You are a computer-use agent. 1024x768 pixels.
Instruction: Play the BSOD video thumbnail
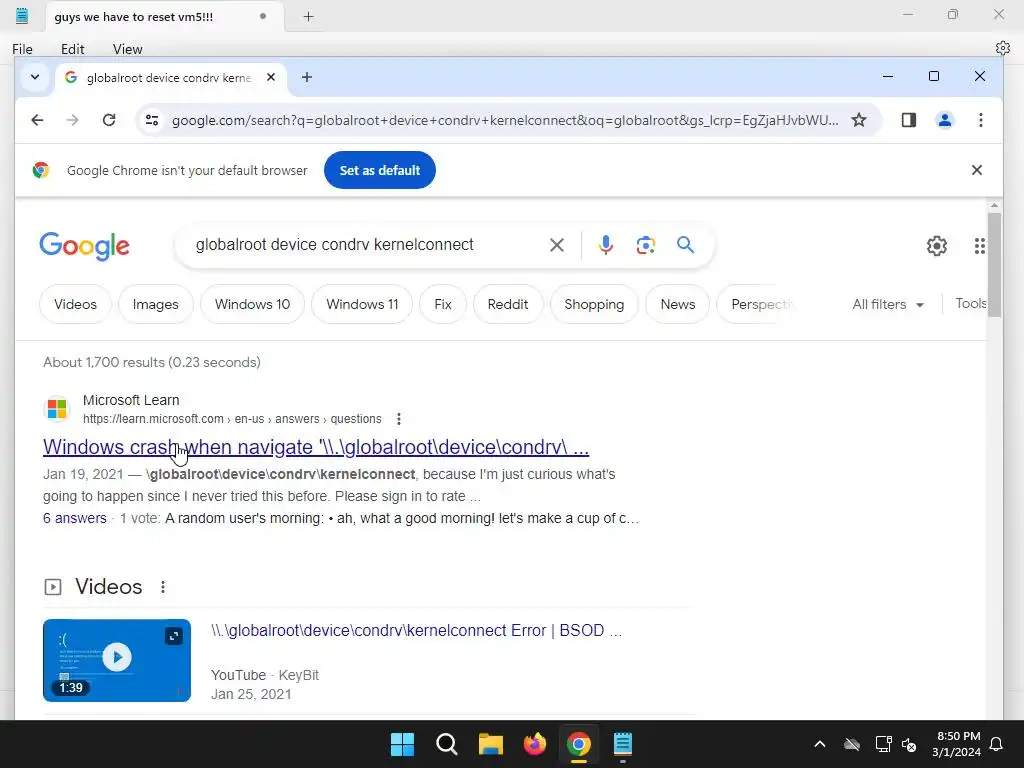(x=117, y=658)
